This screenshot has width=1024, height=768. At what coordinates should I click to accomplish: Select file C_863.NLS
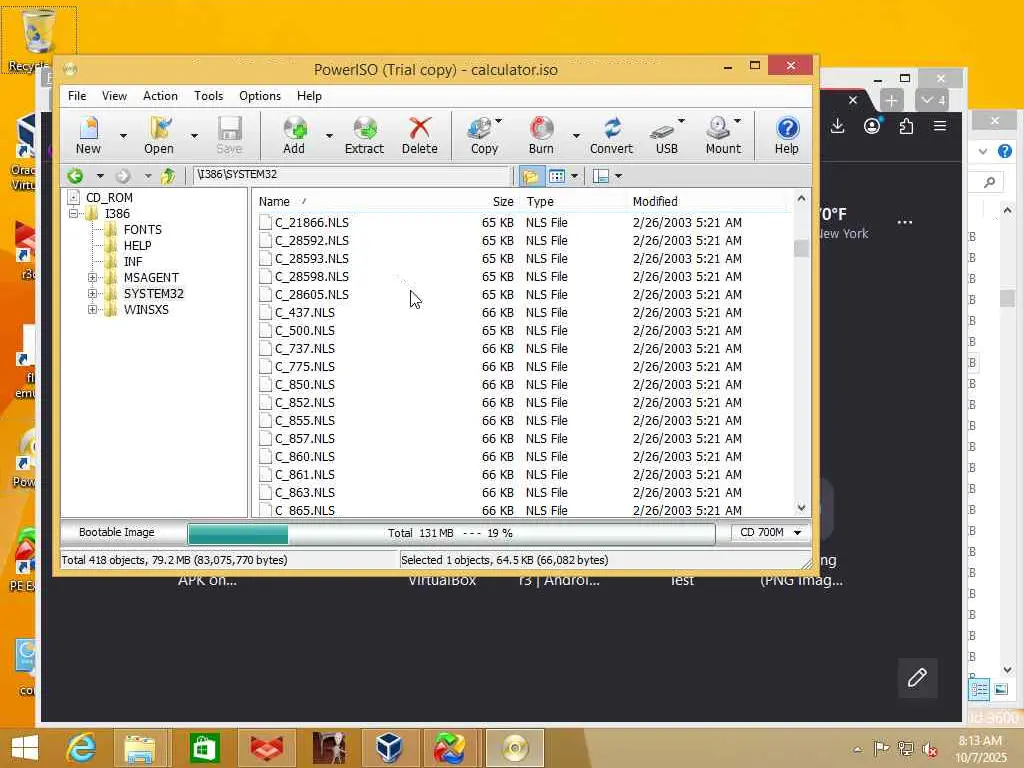(x=304, y=492)
